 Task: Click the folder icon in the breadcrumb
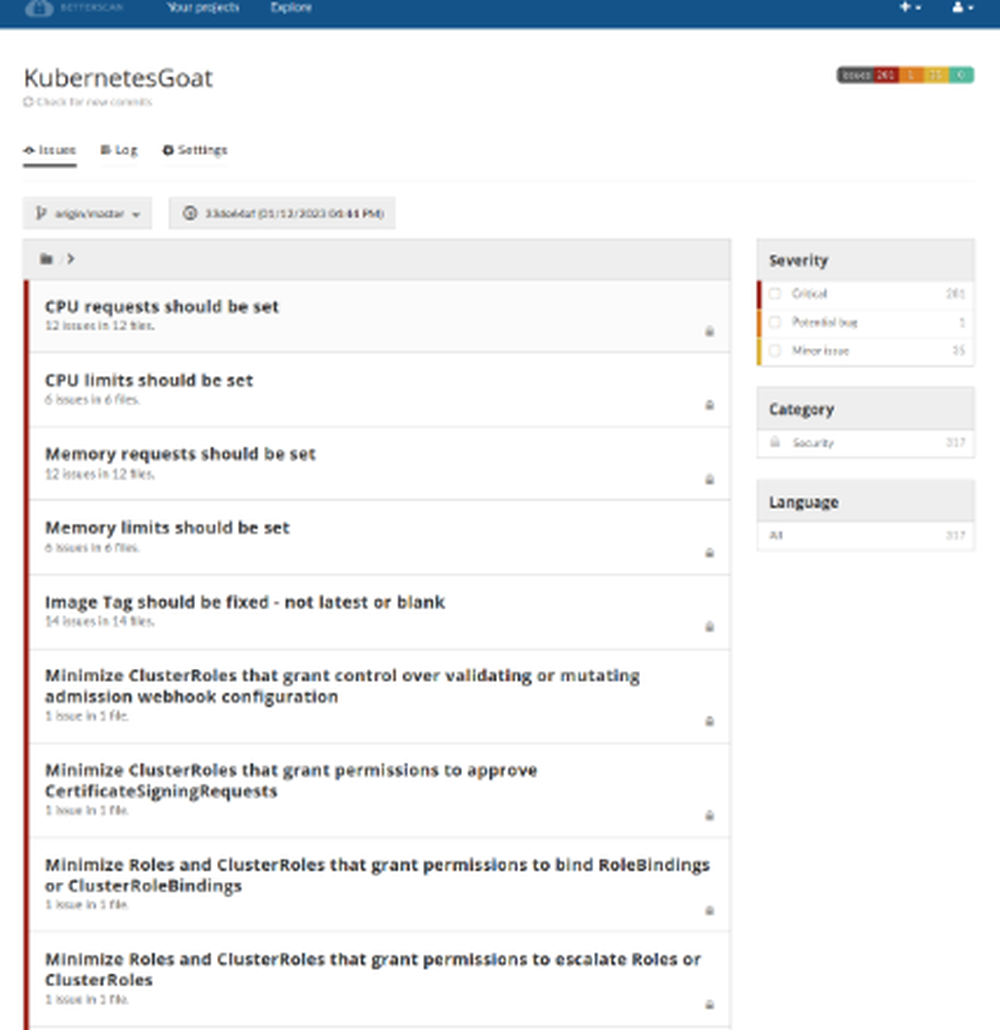pos(46,259)
